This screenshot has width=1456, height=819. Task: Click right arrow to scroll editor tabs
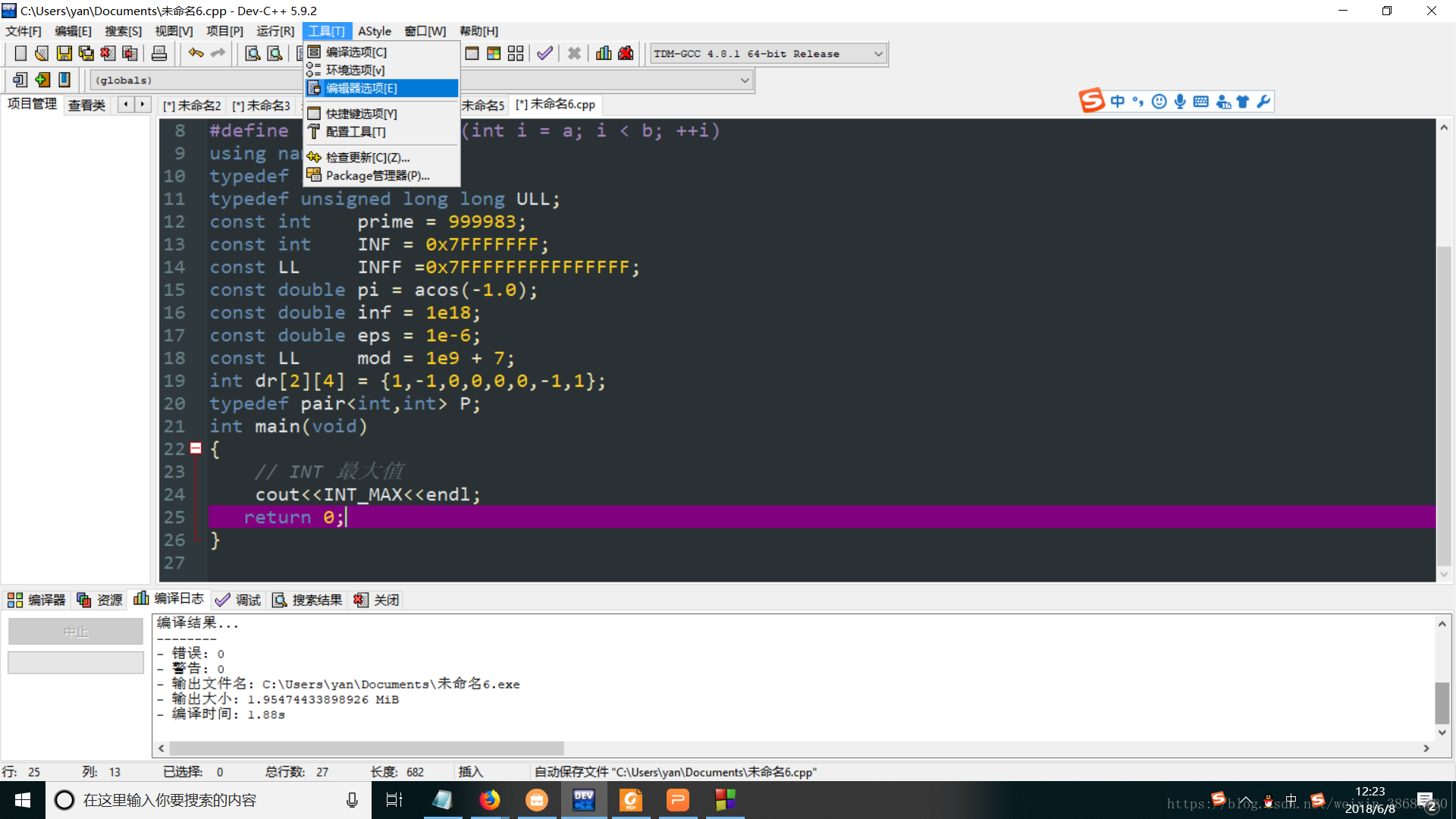click(142, 105)
